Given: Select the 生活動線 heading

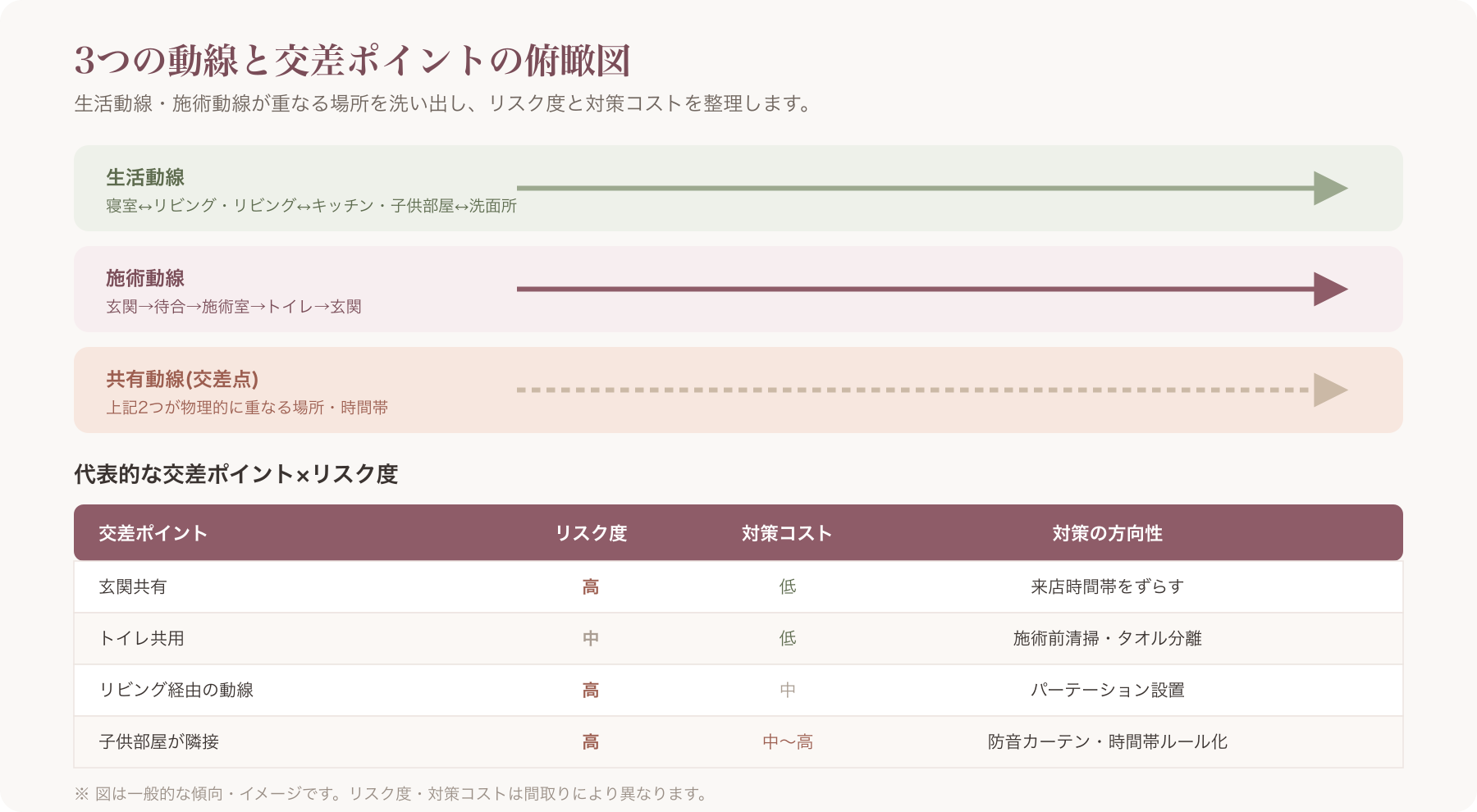Looking at the screenshot, I should 145,177.
